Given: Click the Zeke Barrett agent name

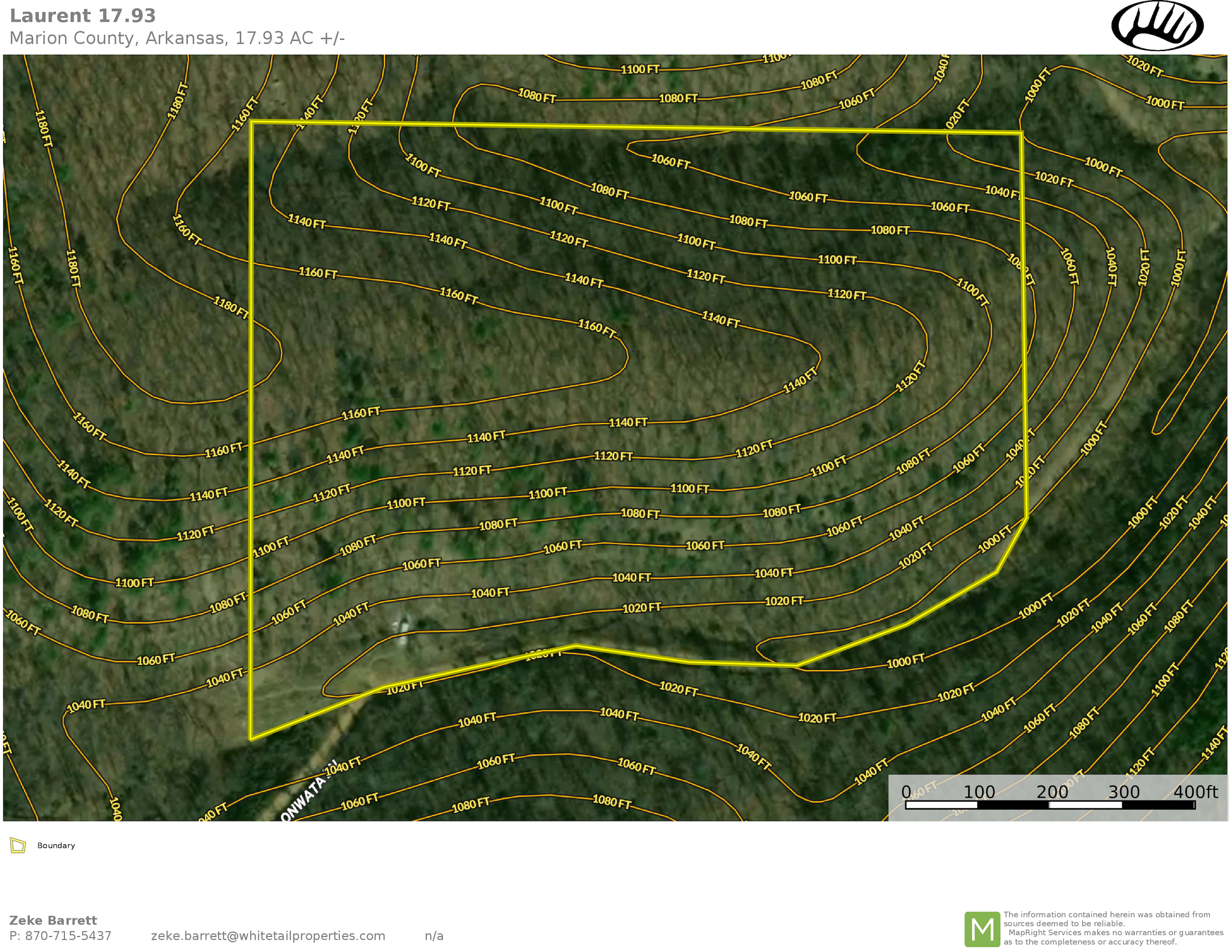Looking at the screenshot, I should tap(53, 920).
